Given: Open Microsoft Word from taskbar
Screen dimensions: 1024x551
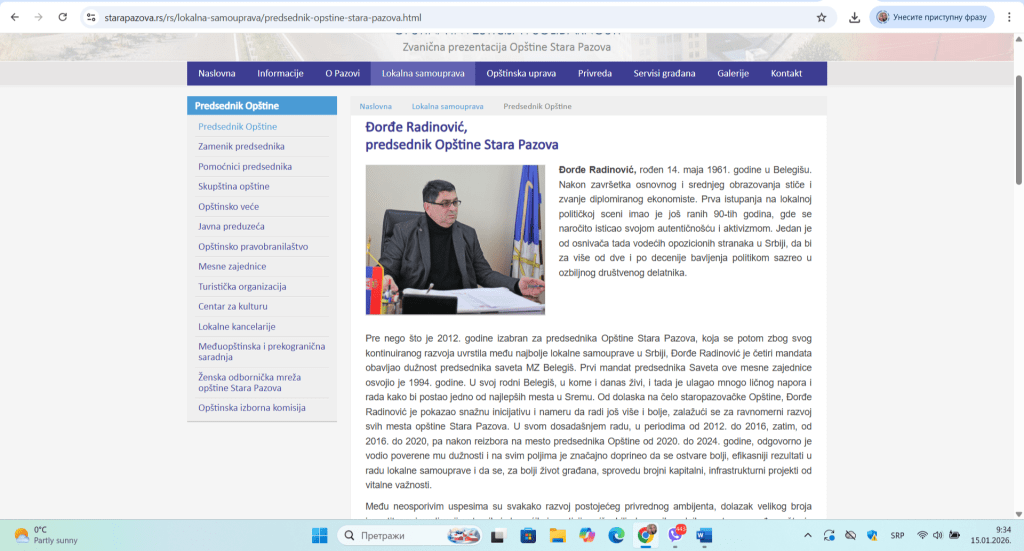Looking at the screenshot, I should click(704, 535).
